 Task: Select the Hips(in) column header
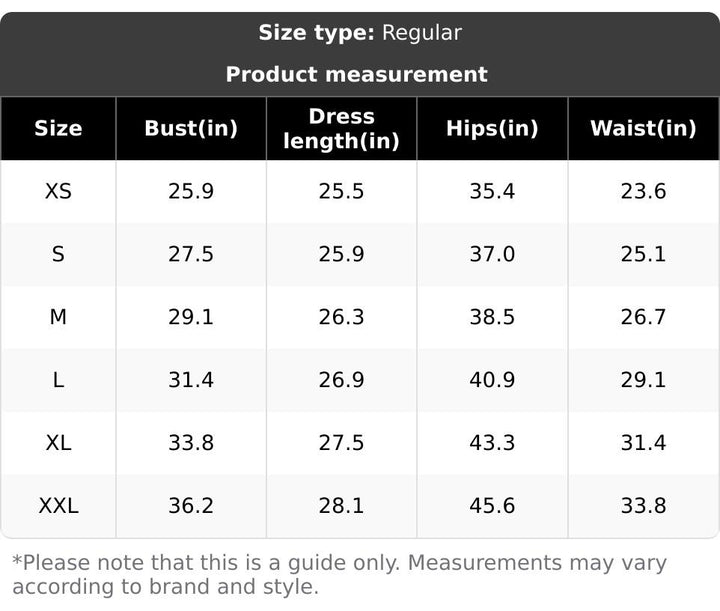[492, 128]
